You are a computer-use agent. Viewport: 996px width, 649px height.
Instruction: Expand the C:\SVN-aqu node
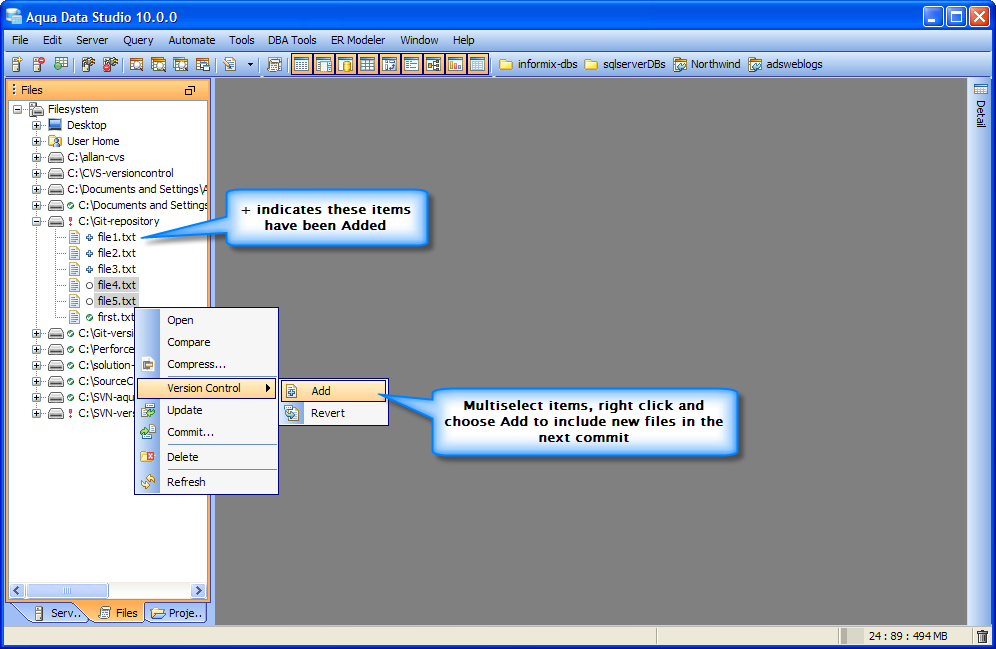(36, 397)
